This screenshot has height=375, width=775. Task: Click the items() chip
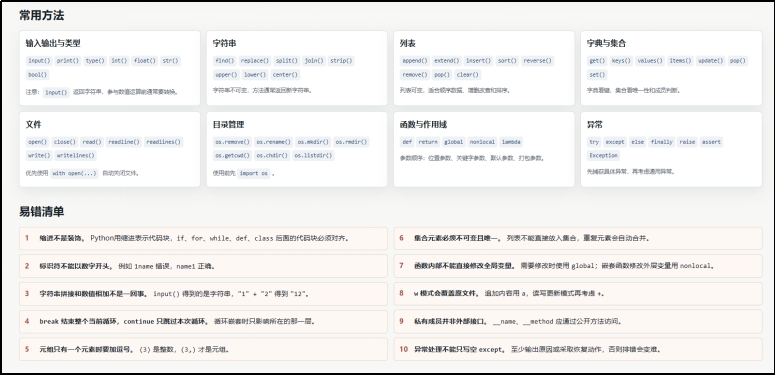pos(680,61)
